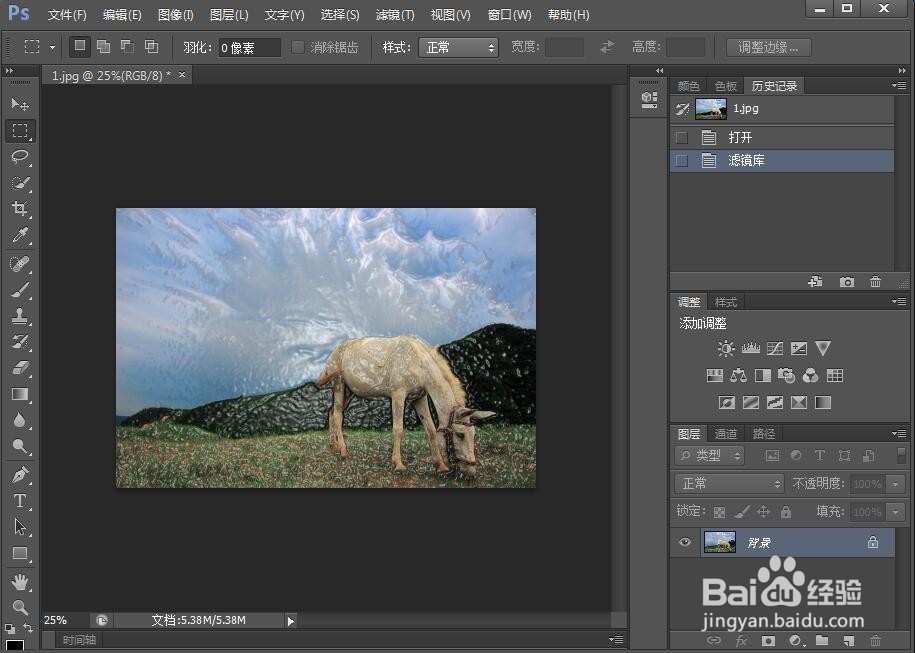Screen dimensions: 915x653
Task: Create new snapshot camera icon in History
Action: [847, 282]
